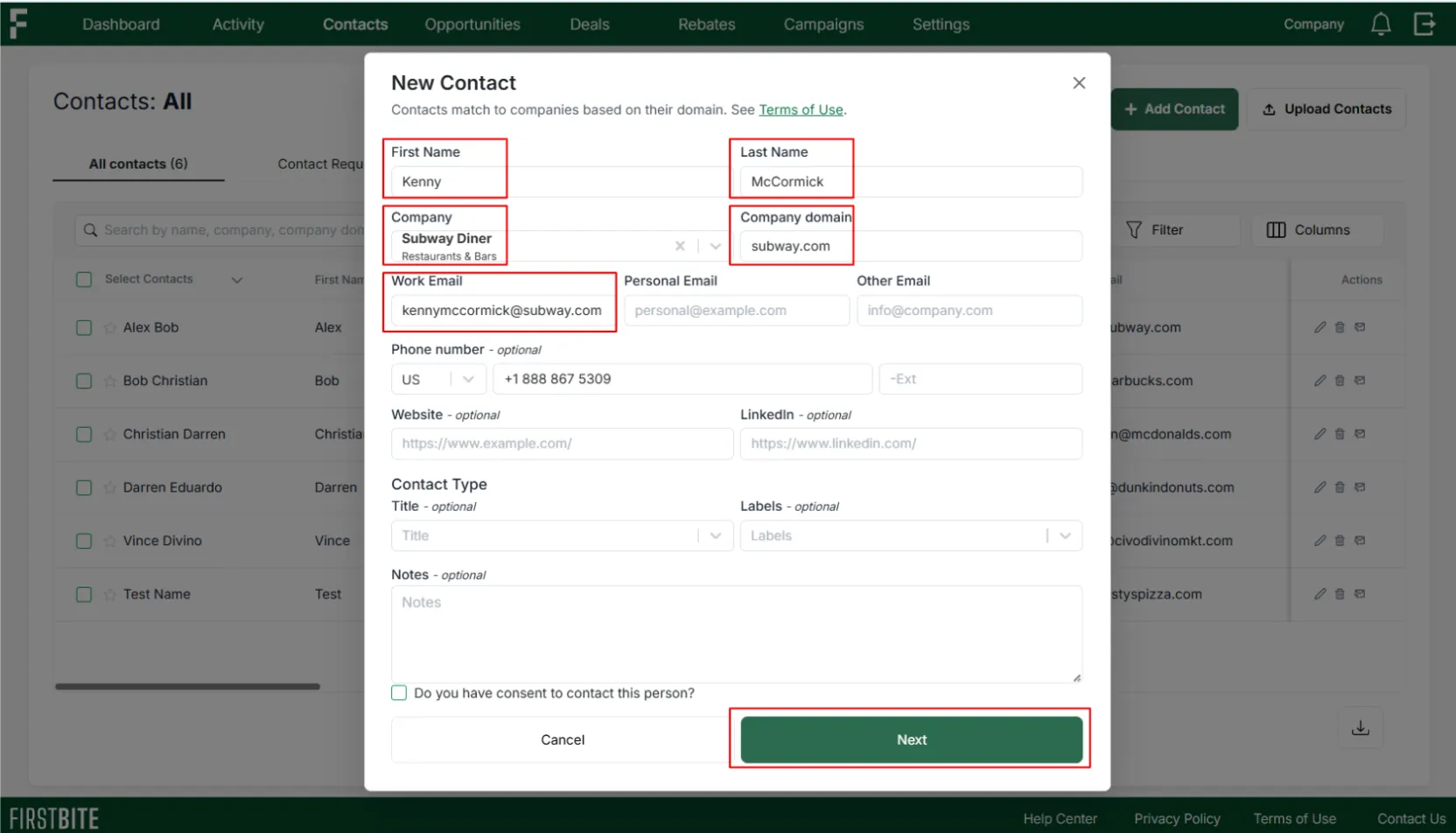Delete the Alex Bob contact via trash icon

[1340, 327]
